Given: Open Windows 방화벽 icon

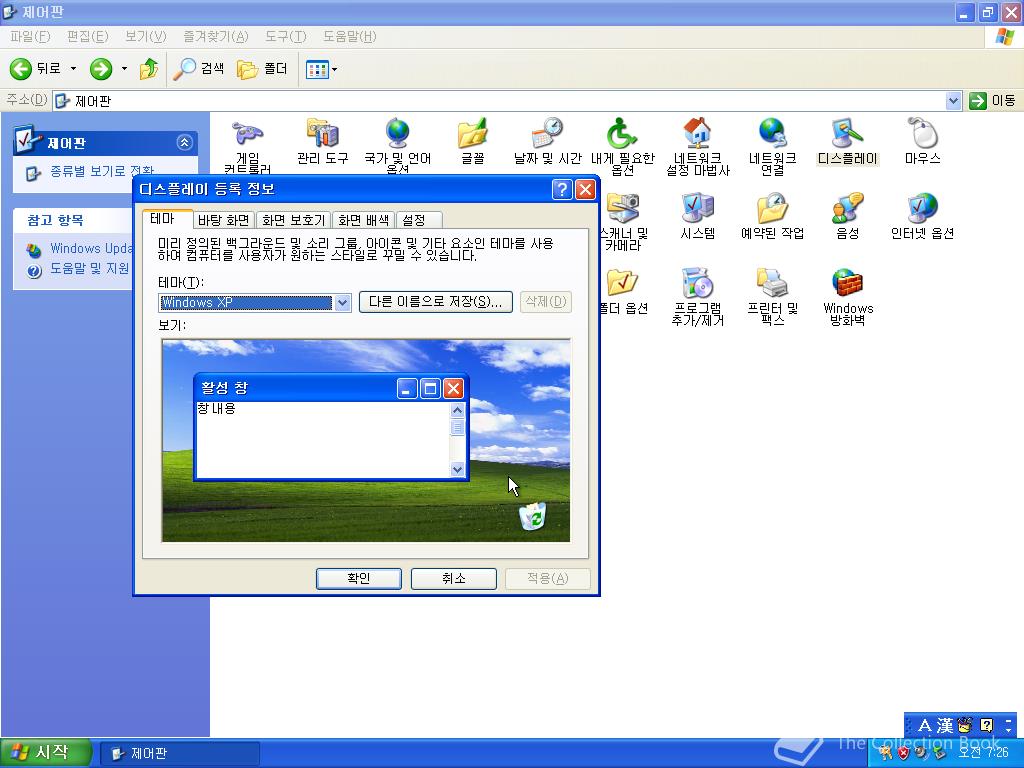Looking at the screenshot, I should click(x=848, y=296).
